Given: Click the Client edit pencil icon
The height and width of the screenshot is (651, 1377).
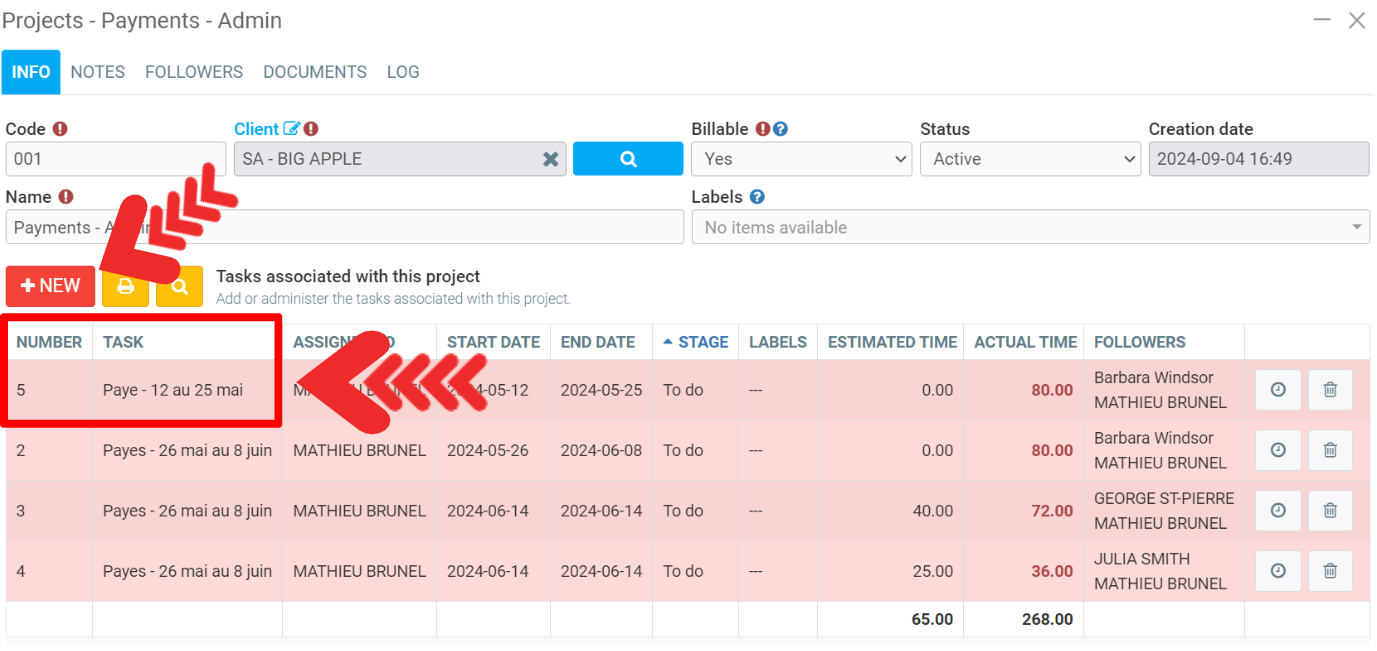Looking at the screenshot, I should tap(291, 129).
